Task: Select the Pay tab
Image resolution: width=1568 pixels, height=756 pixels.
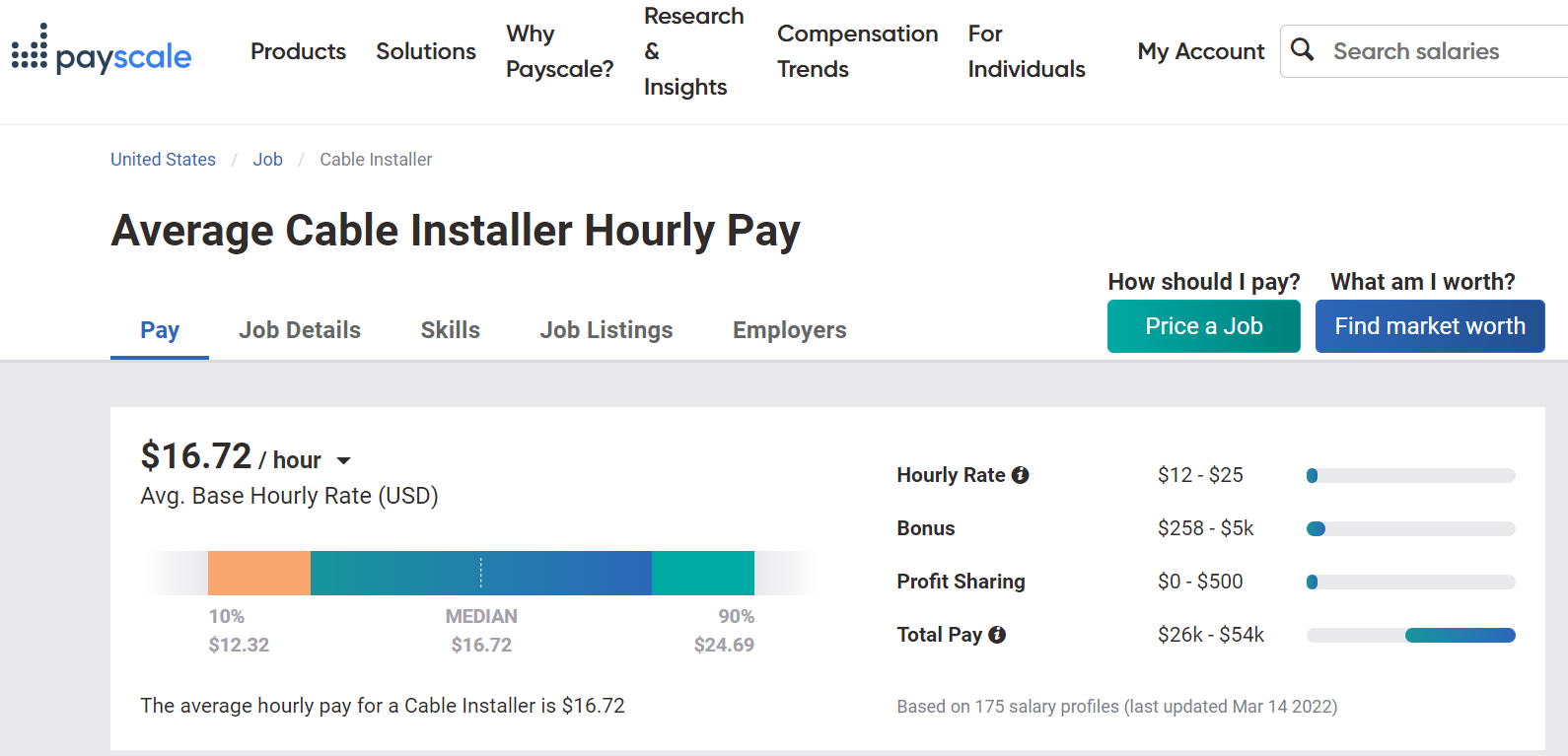Action: 160,330
